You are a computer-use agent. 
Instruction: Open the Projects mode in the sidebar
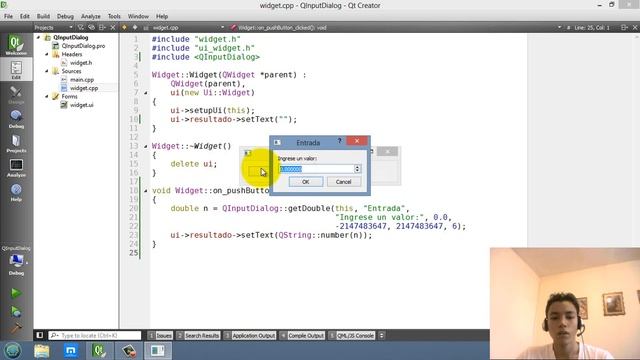[x=16, y=143]
